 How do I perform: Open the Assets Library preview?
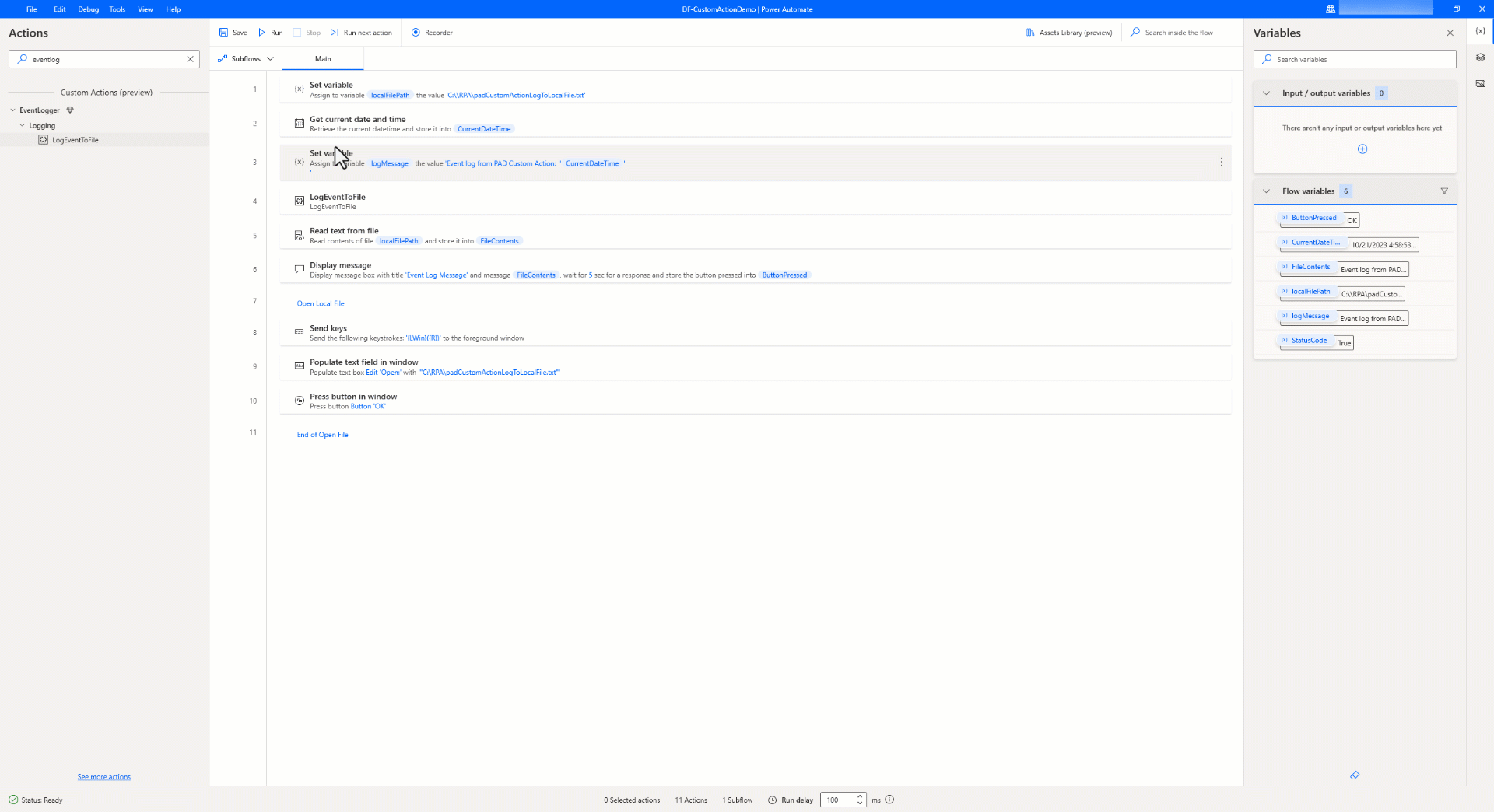pos(1068,32)
